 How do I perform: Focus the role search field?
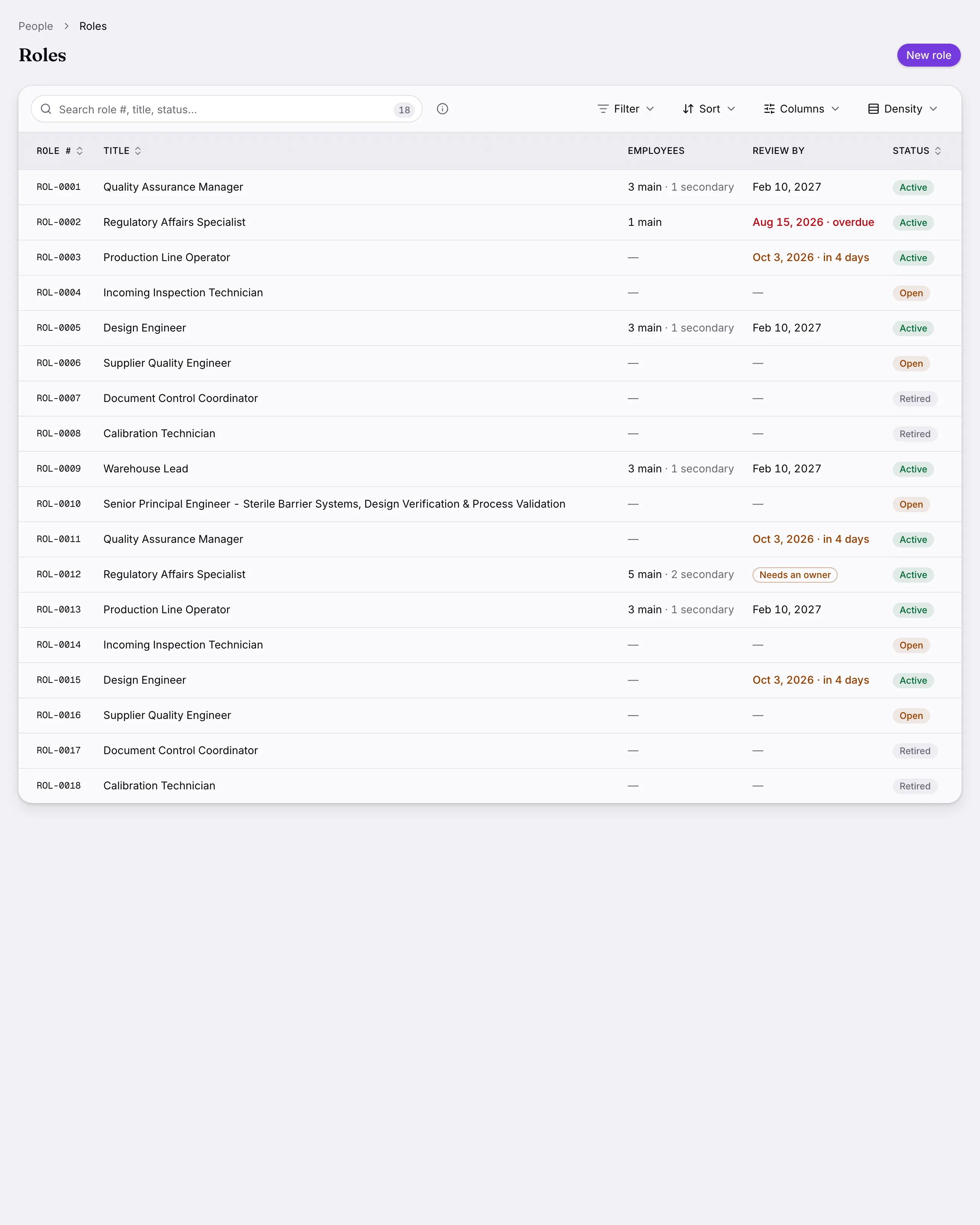(226, 109)
